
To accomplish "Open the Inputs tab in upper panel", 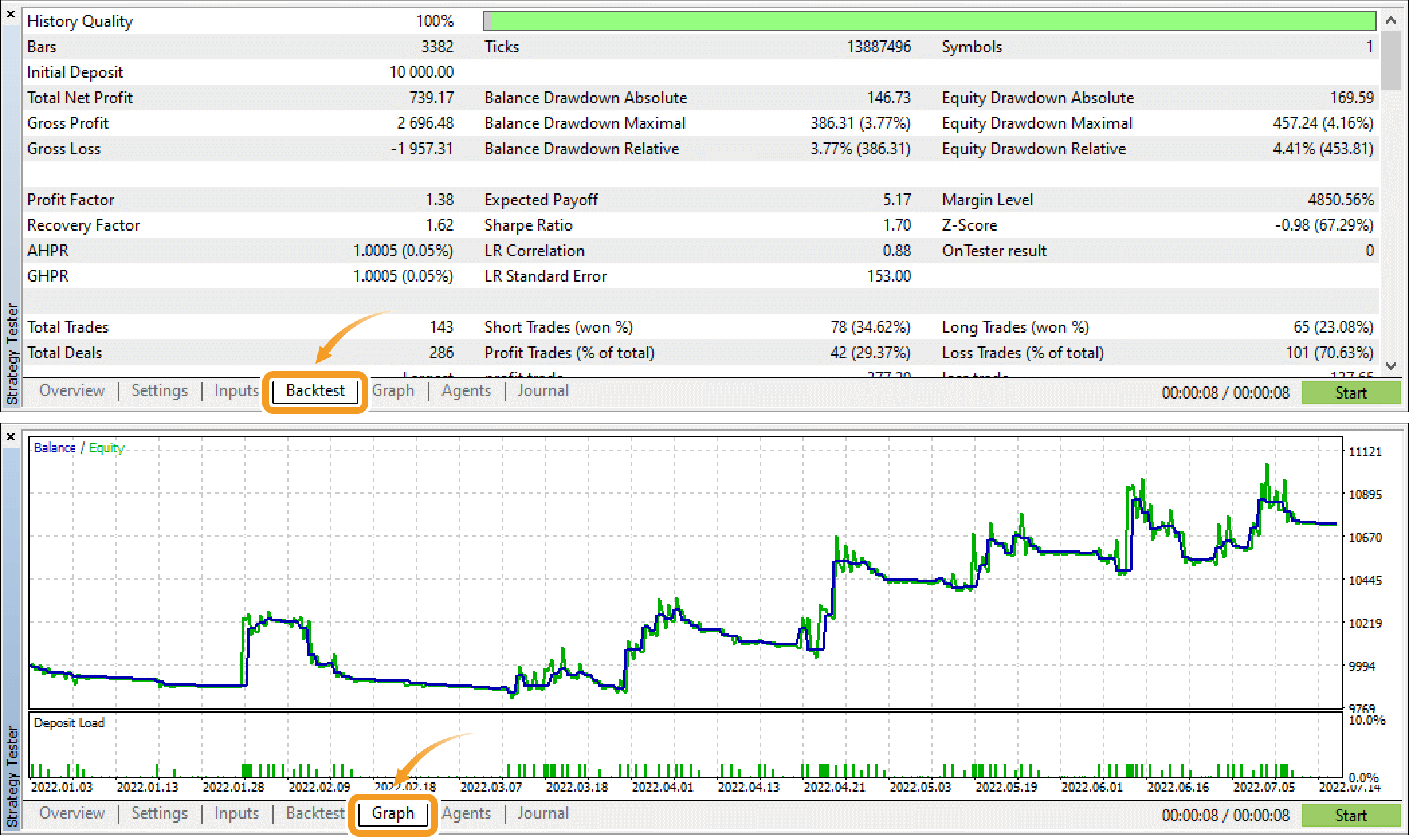I will [236, 390].
